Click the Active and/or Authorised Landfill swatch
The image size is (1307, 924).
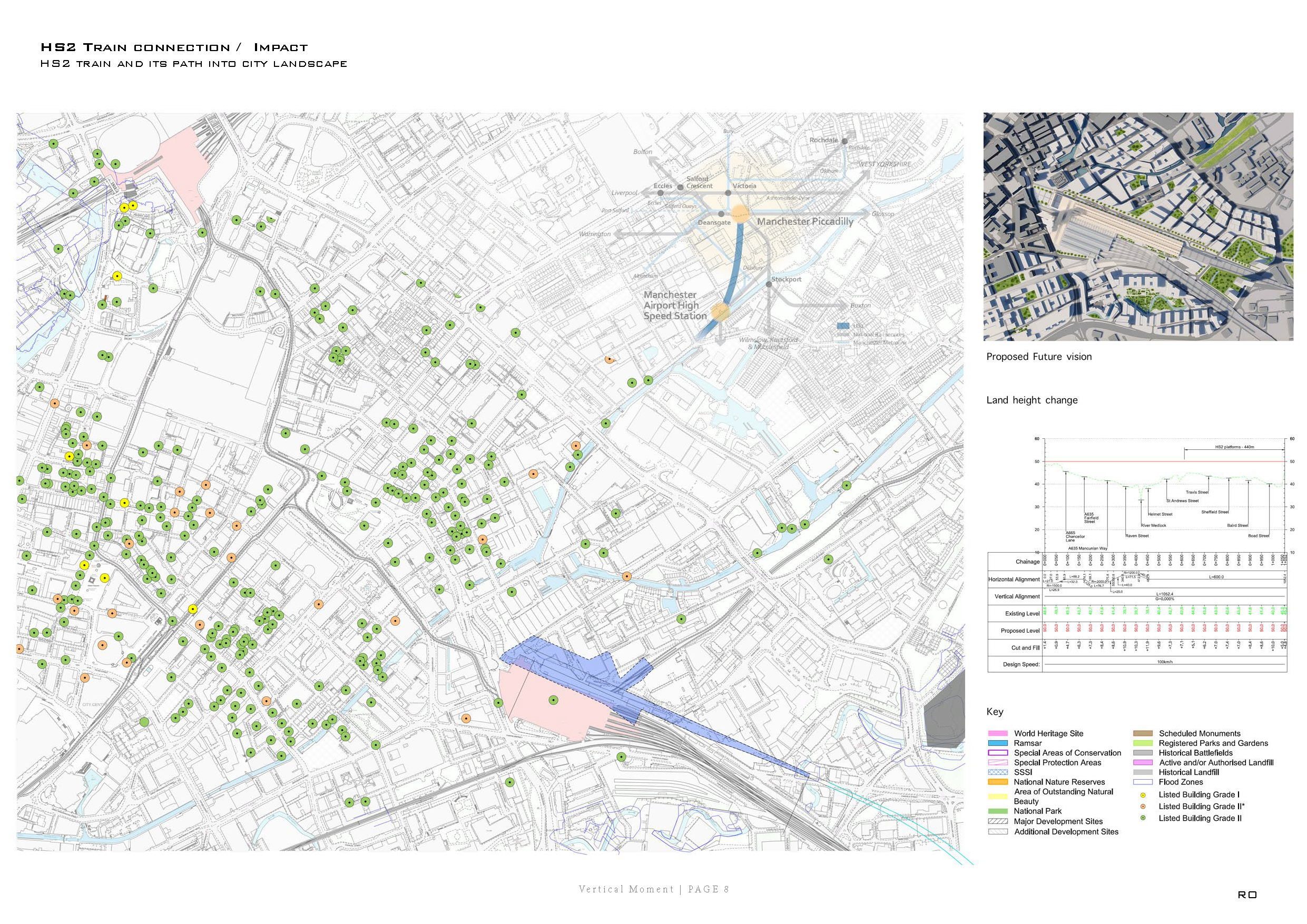click(1143, 762)
